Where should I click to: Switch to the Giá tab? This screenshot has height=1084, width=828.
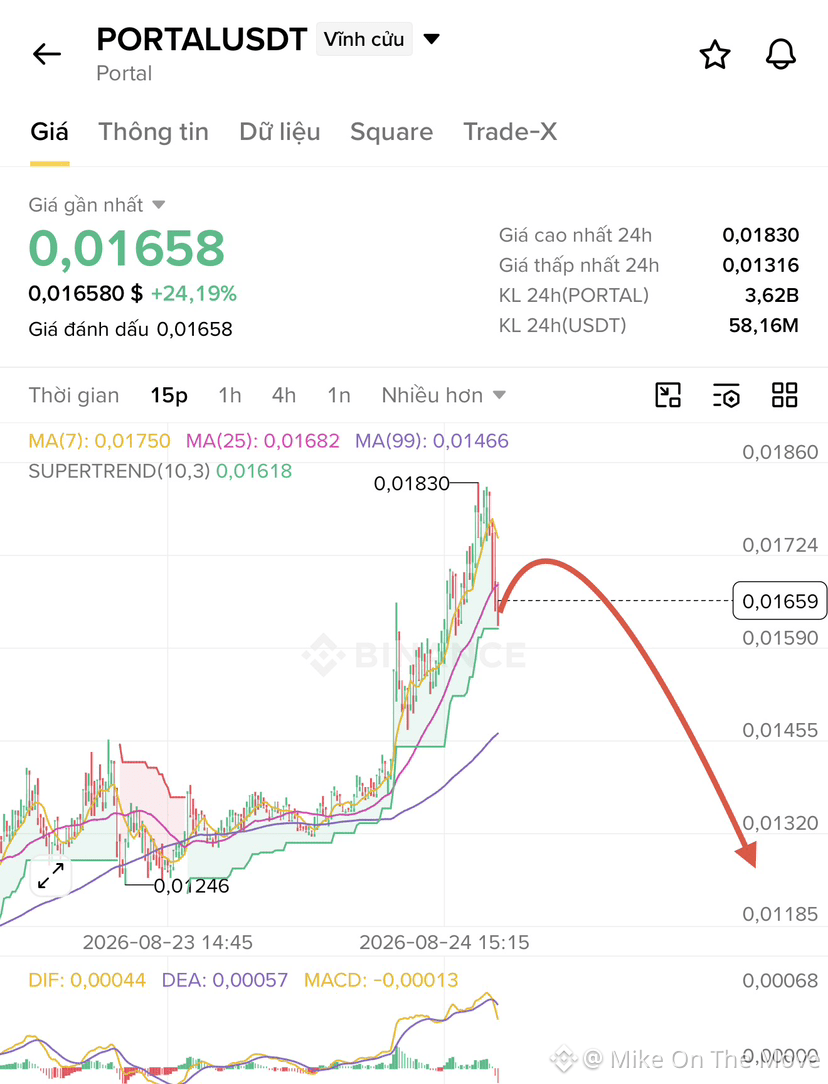(49, 131)
